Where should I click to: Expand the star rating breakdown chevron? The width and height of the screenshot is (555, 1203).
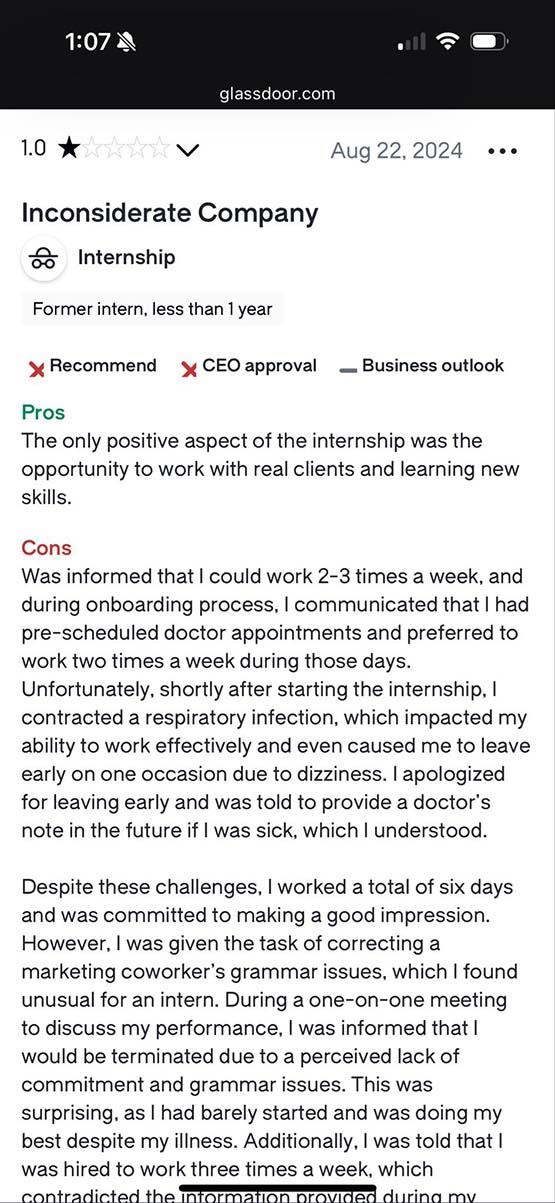[187, 151]
